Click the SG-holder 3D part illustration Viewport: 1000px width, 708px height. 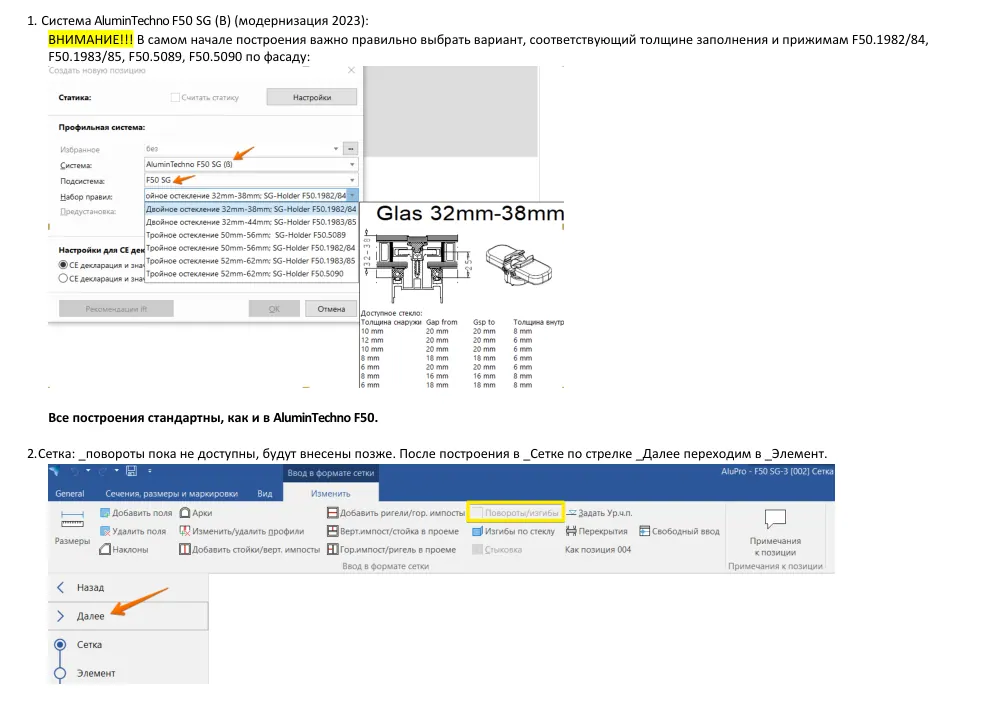click(519, 265)
